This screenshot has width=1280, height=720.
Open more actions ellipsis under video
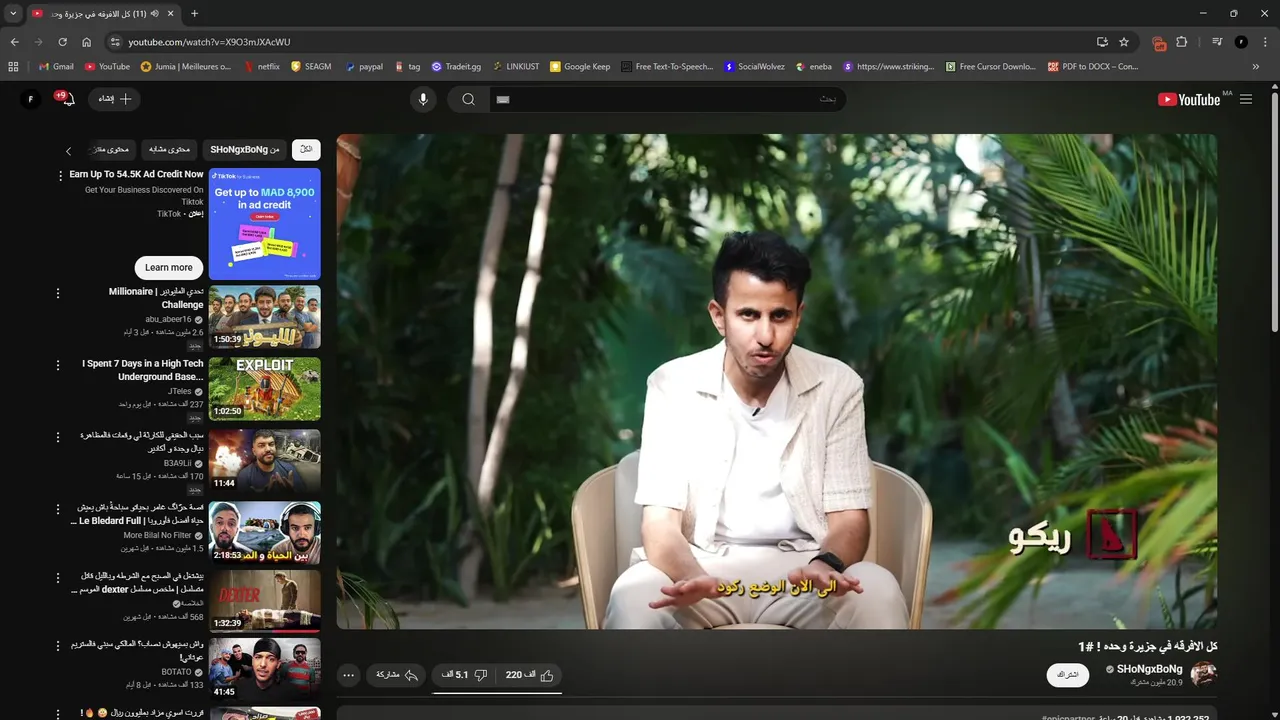(x=348, y=675)
